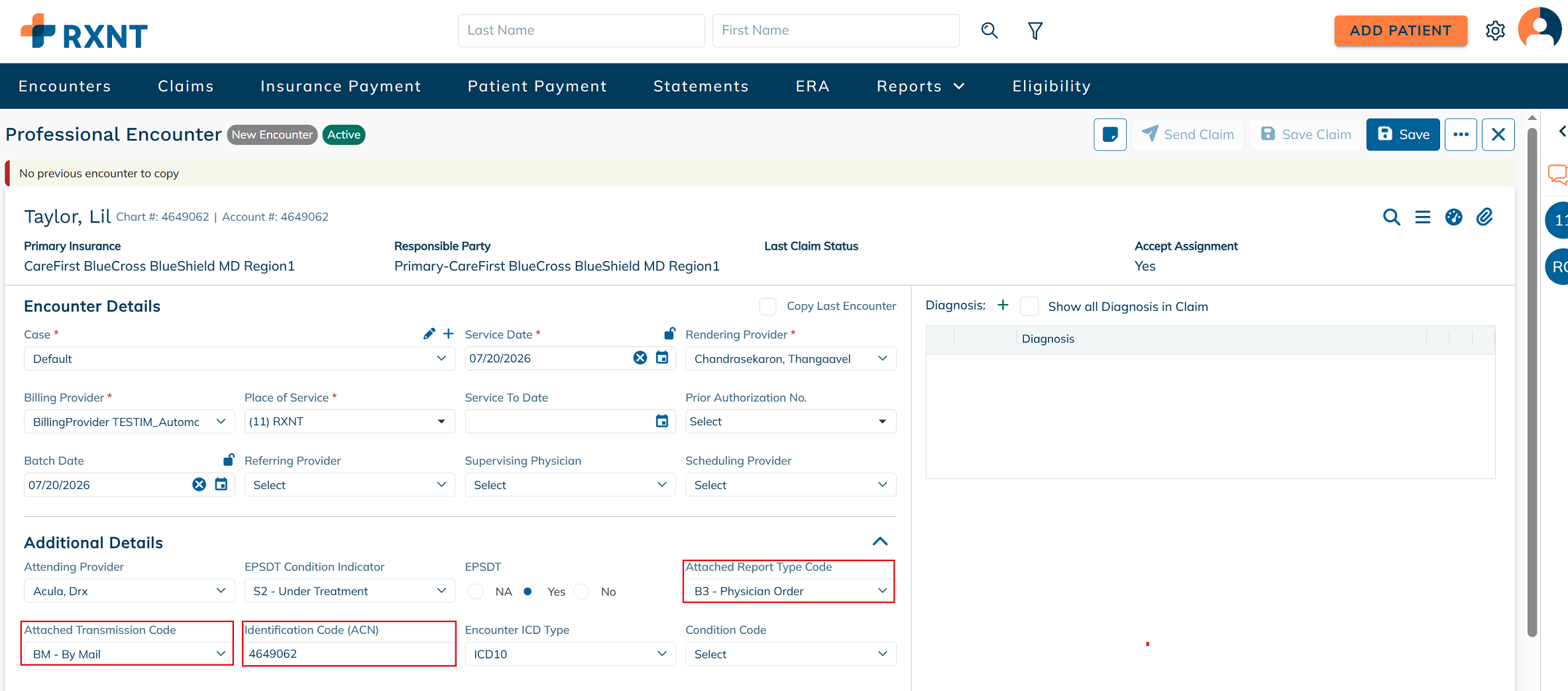Add a diagnosis with plus icon

pyautogui.click(x=1003, y=305)
